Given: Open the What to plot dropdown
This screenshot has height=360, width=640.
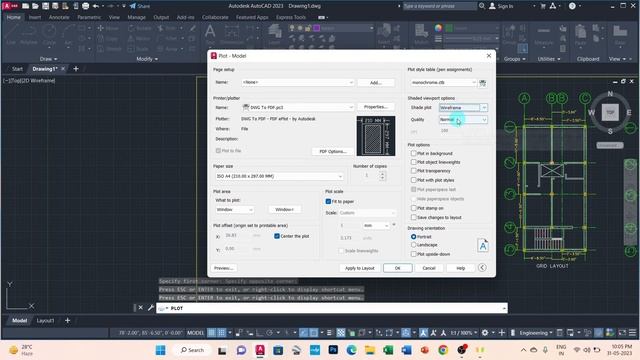Looking at the screenshot, I should (x=234, y=209).
